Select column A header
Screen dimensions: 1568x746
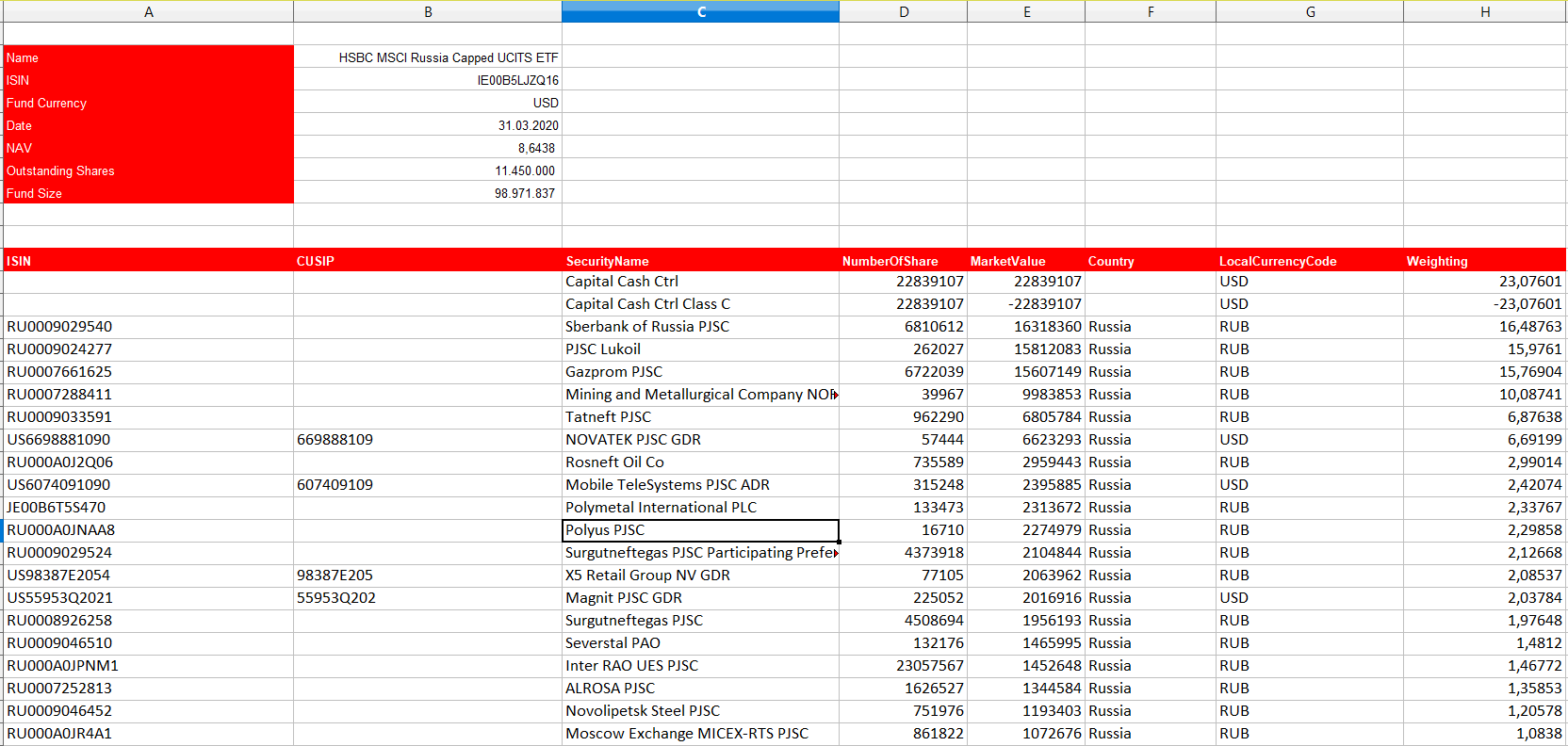148,12
